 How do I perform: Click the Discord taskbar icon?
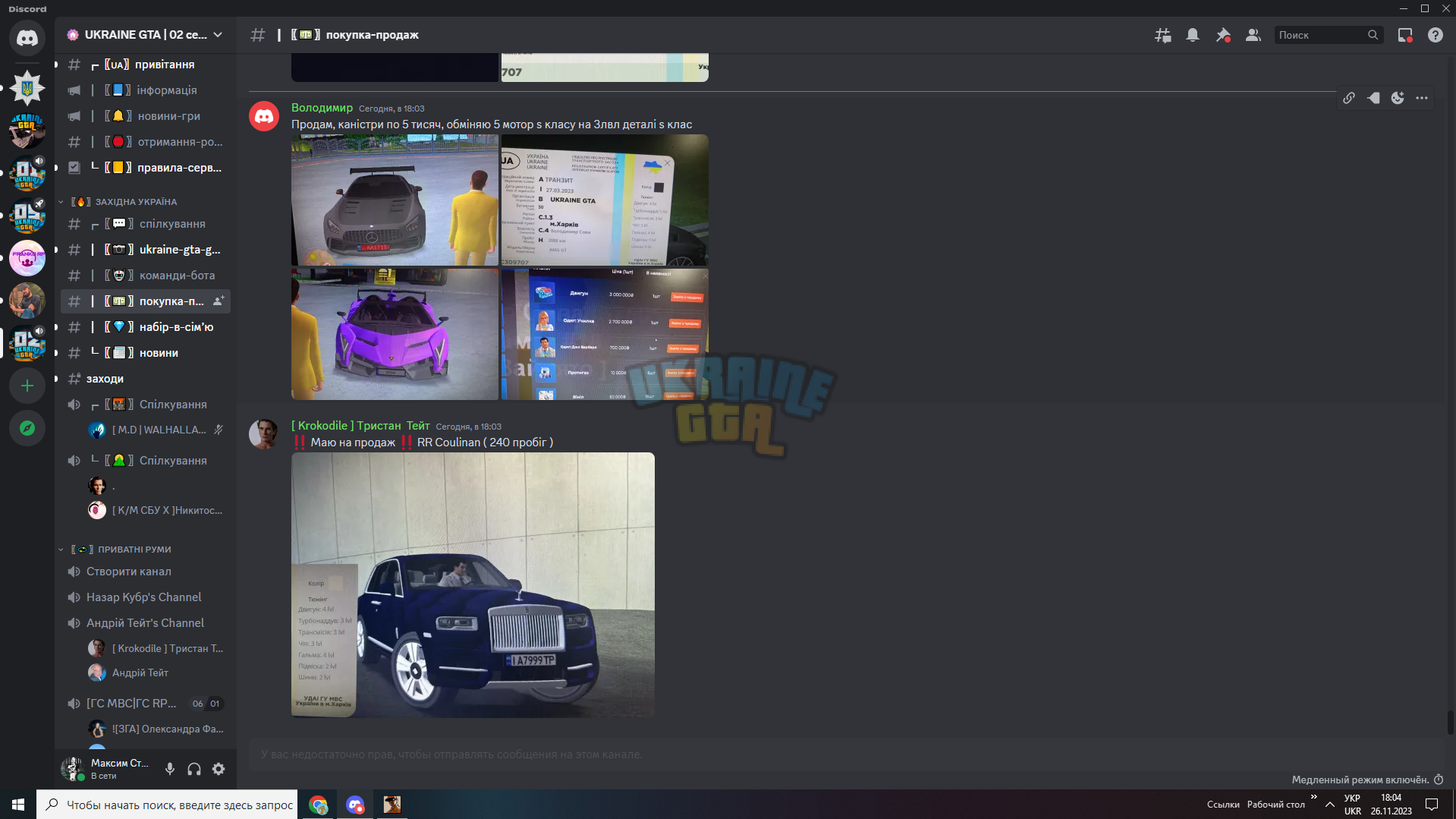tap(355, 805)
